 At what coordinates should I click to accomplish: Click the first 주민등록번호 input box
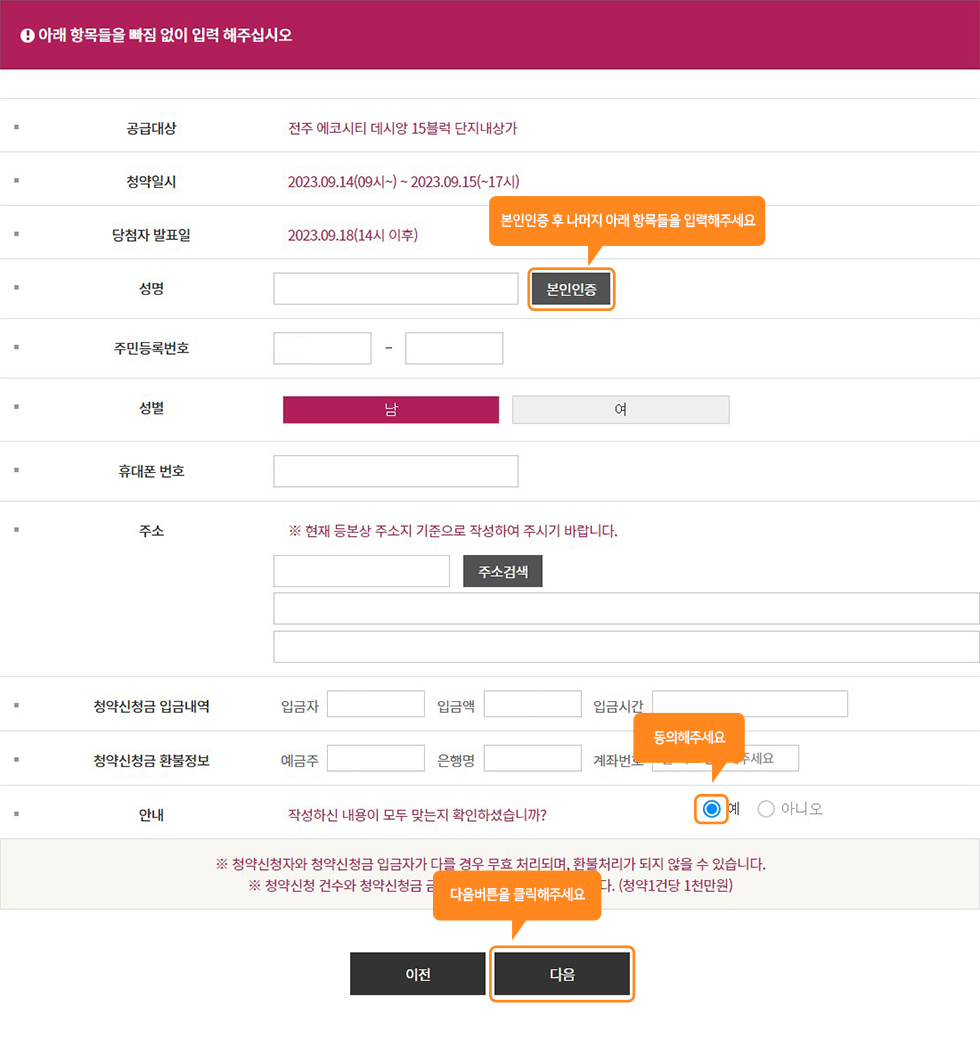322,348
